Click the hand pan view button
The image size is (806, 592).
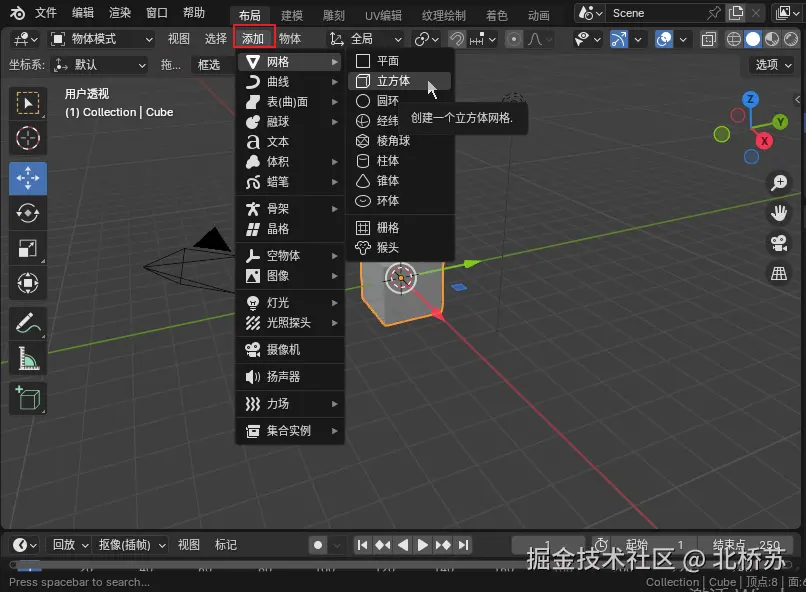click(x=779, y=213)
